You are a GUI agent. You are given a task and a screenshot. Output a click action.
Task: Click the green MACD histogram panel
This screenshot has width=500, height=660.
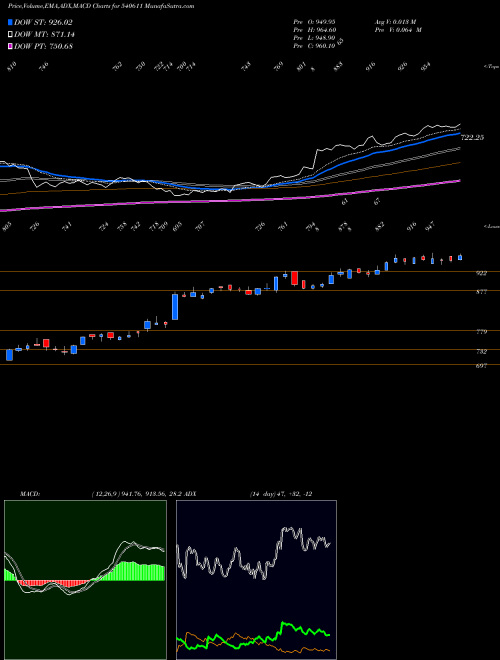coord(85,580)
